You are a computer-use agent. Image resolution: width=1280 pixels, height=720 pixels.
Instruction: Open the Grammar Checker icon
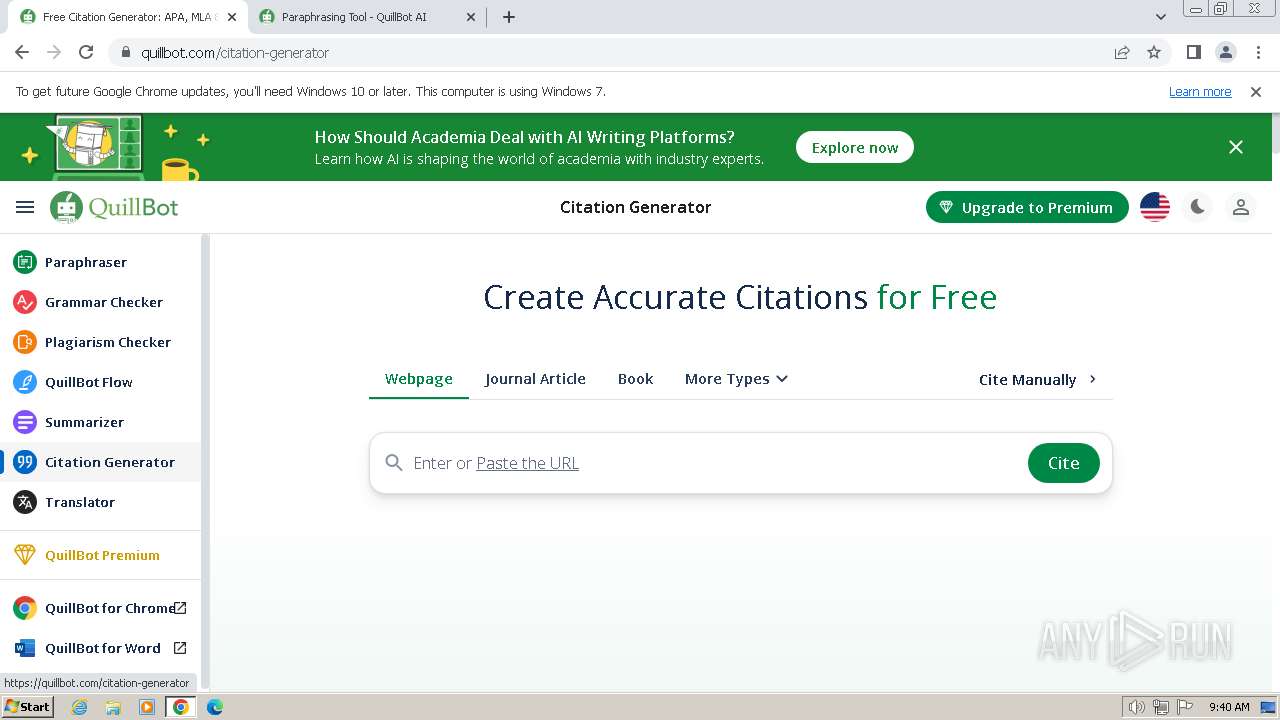pos(25,302)
